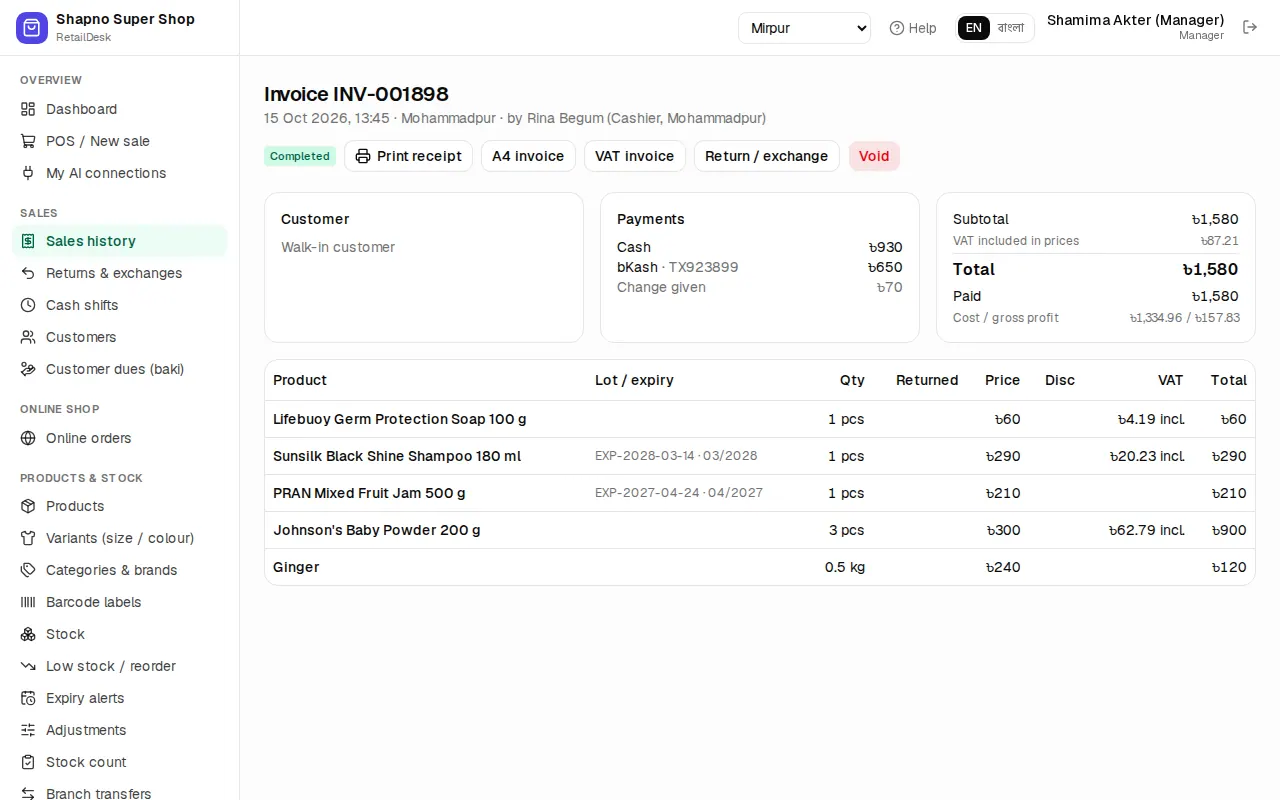1280x800 pixels.
Task: Open the Mirpur branch dropdown
Action: [805, 28]
